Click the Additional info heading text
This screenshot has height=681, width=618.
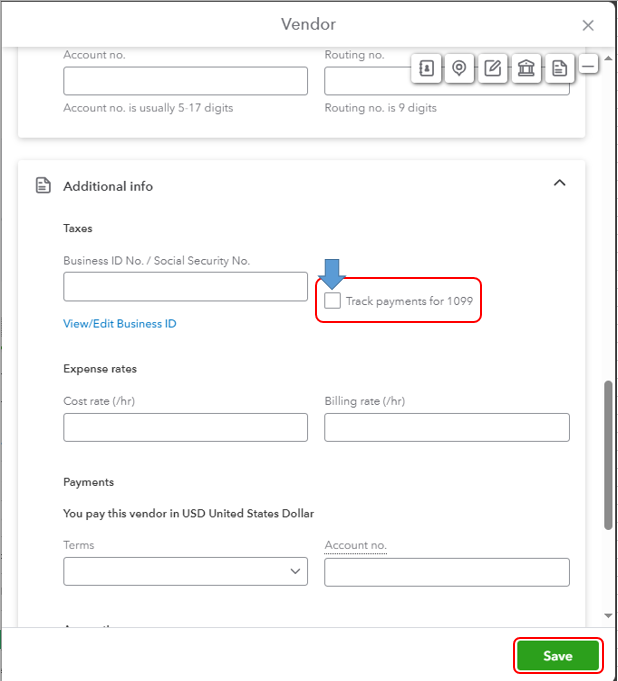point(108,186)
